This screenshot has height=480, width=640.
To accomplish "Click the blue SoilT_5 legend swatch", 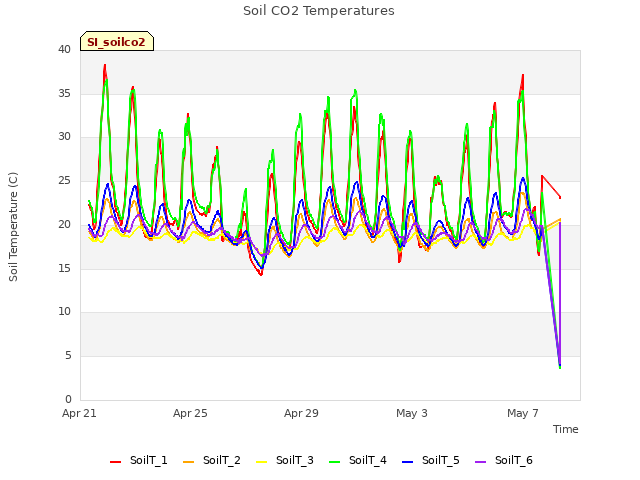I will pyautogui.click(x=408, y=462).
